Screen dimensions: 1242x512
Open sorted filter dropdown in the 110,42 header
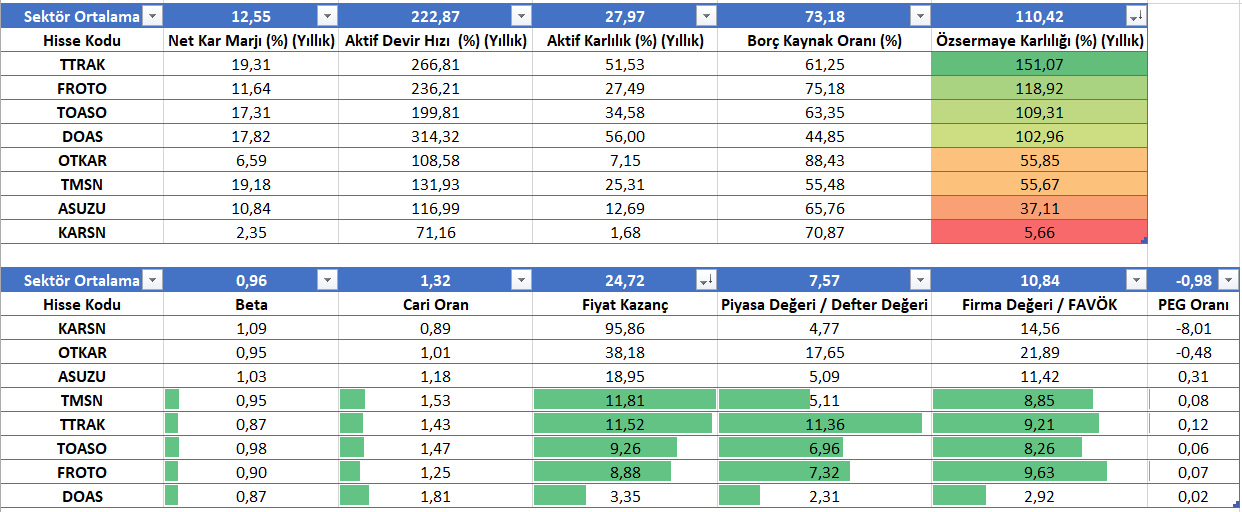click(1135, 16)
